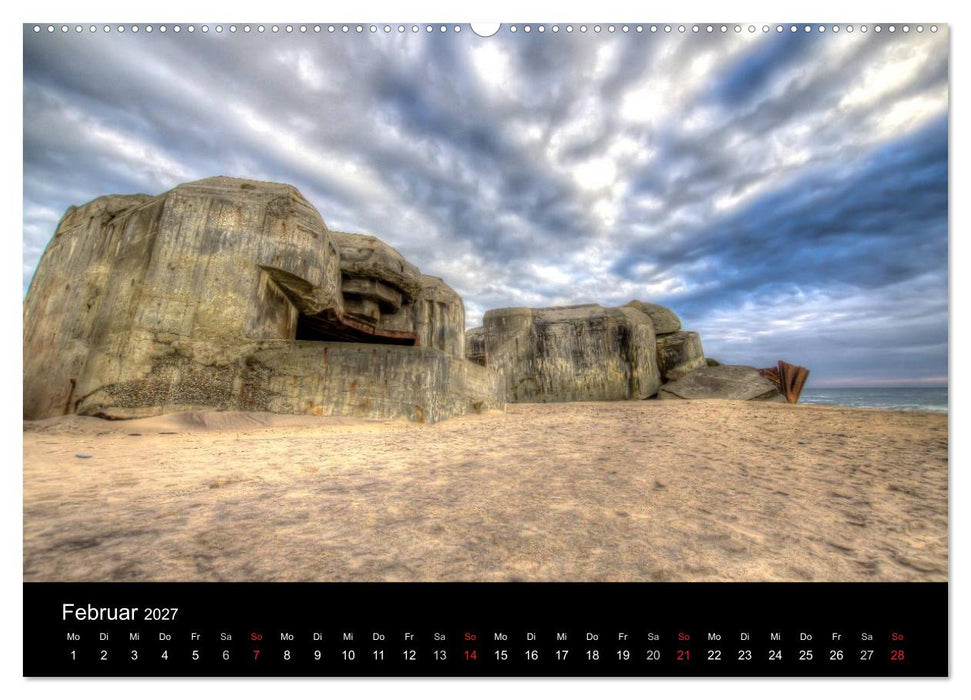Select date 5 in the calendar
This screenshot has width=971, height=700.
[195, 655]
